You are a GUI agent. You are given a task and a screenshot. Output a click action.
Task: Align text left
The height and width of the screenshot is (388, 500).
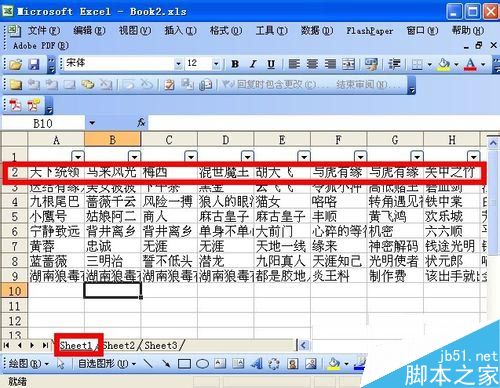coord(294,63)
